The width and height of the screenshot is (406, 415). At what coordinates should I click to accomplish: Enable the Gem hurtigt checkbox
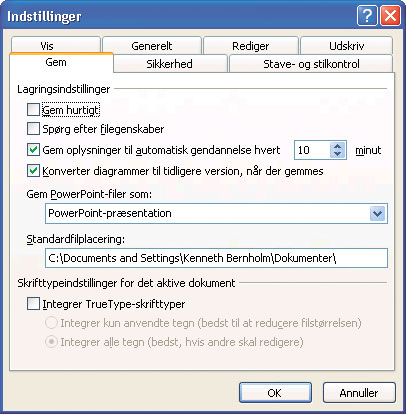33,110
